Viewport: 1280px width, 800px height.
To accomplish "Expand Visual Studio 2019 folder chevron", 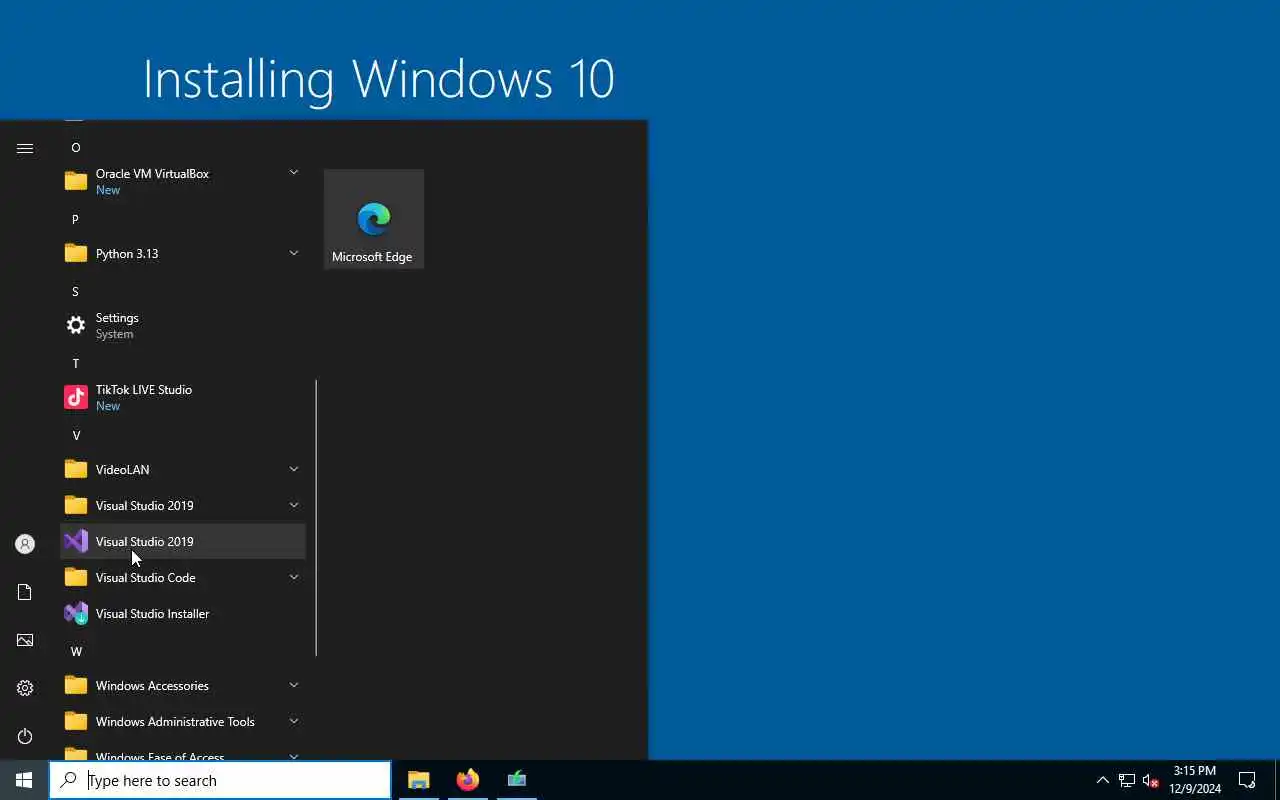I will tap(294, 505).
